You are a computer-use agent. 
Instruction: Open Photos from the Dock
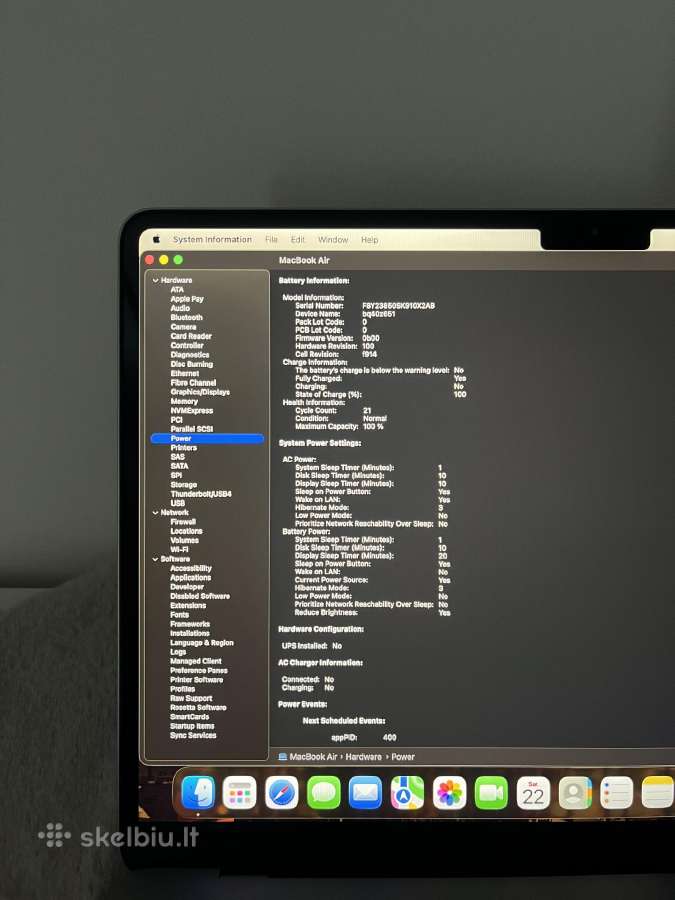(x=449, y=793)
